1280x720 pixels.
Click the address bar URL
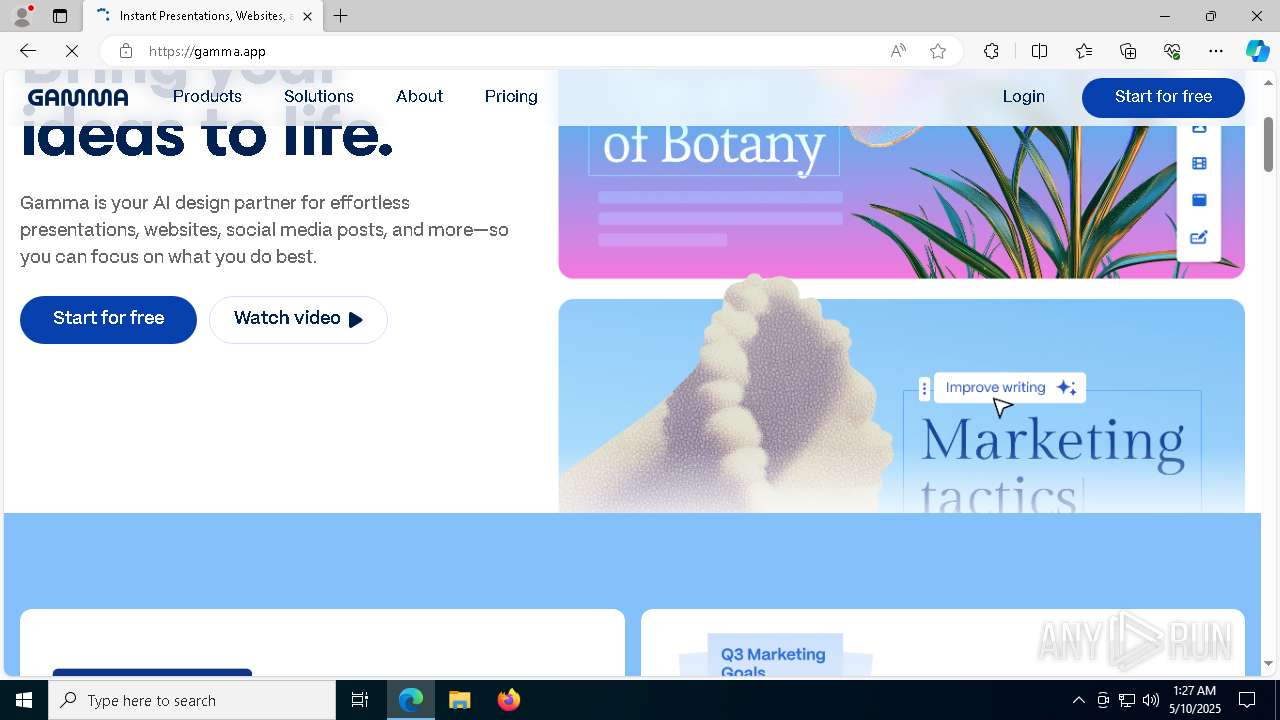point(208,51)
